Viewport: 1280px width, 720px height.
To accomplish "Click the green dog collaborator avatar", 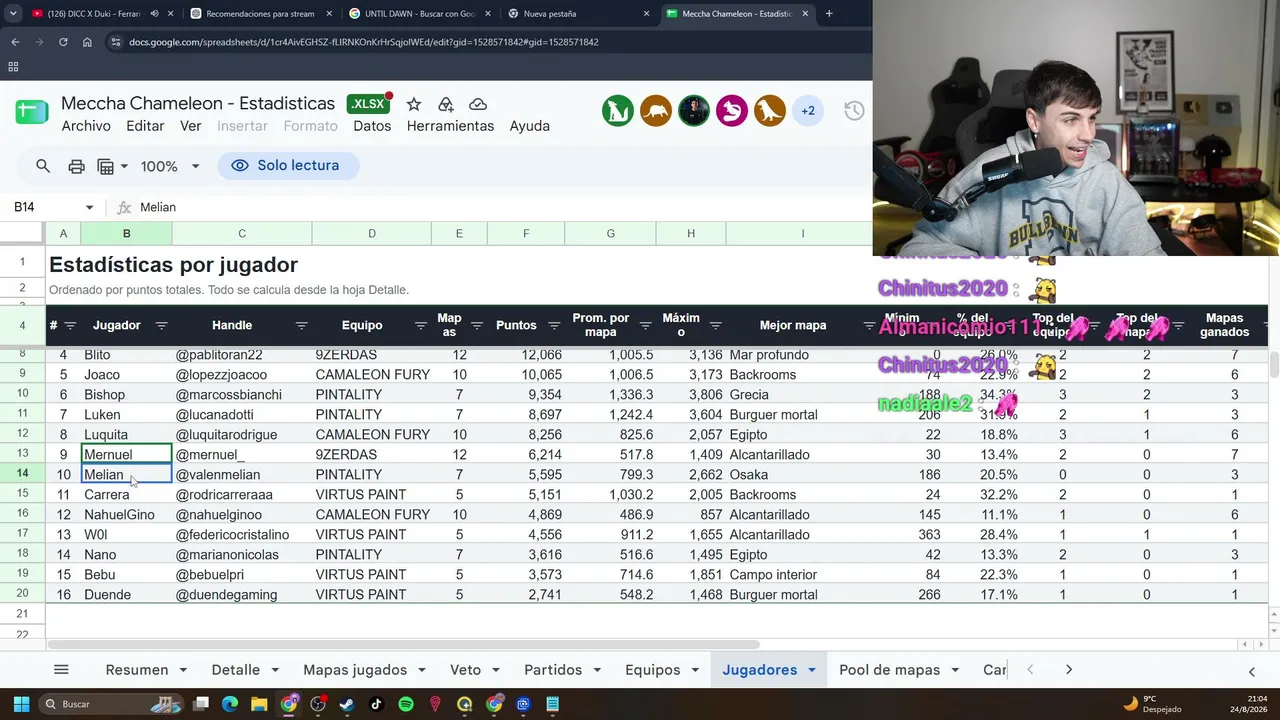I will point(618,111).
